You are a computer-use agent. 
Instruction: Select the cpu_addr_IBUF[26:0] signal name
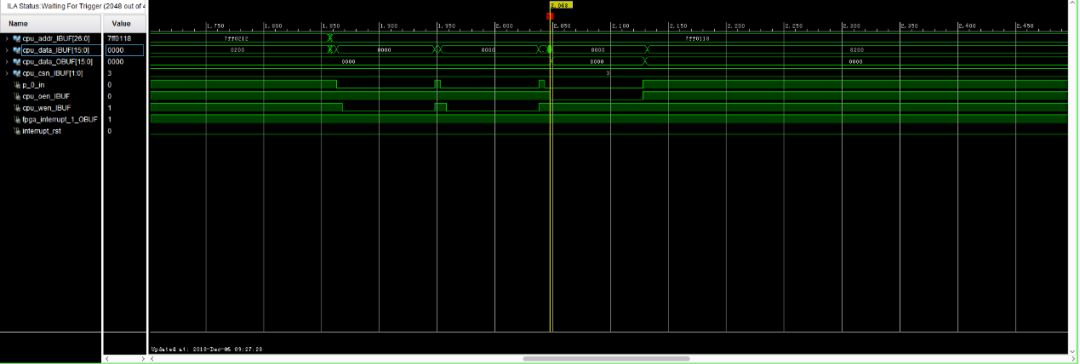[x=56, y=39]
